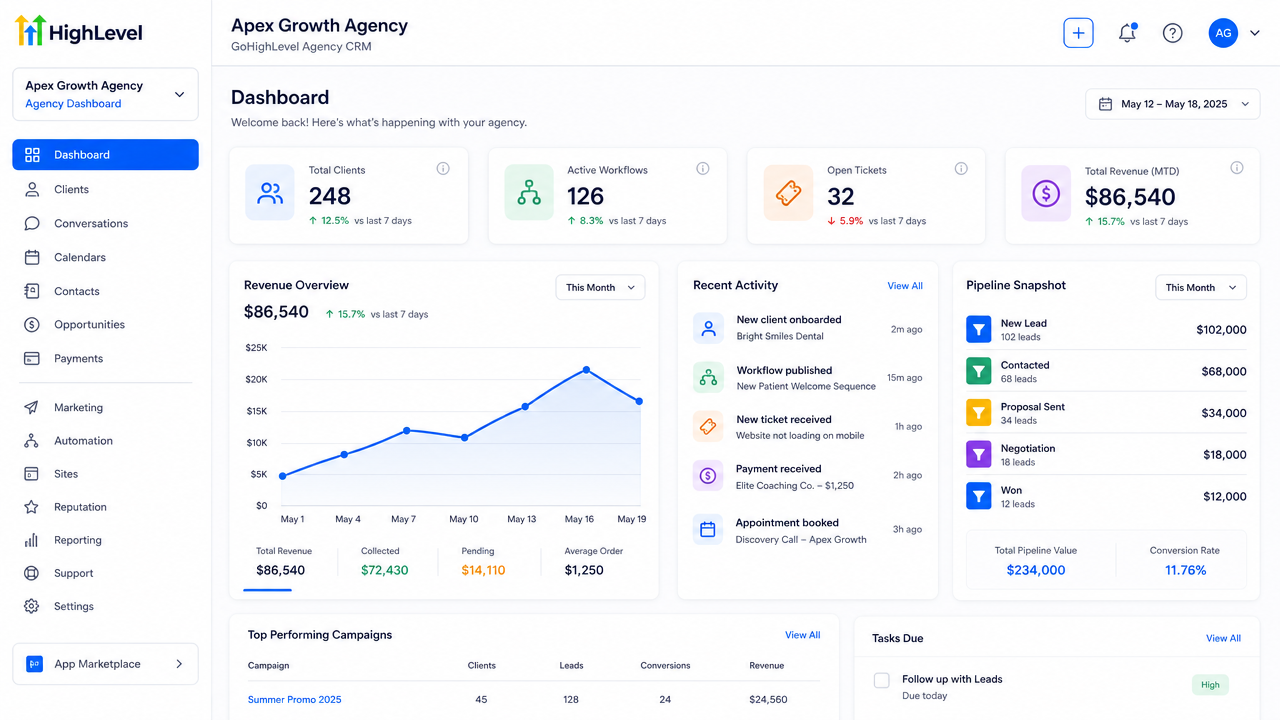Expand the Apex Growth Agency account switcher
1280x720 pixels.
point(105,94)
